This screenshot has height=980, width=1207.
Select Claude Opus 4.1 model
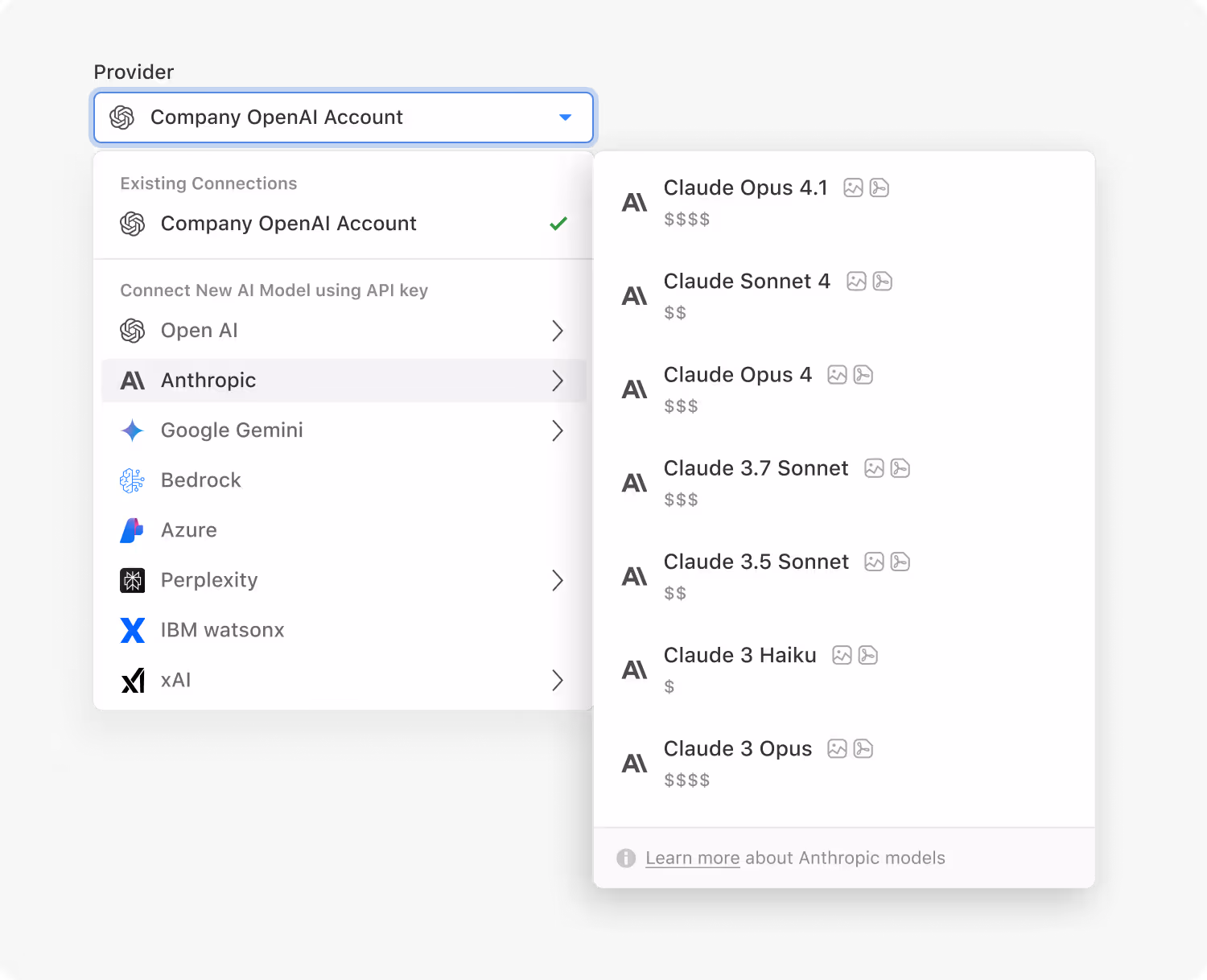[844, 203]
